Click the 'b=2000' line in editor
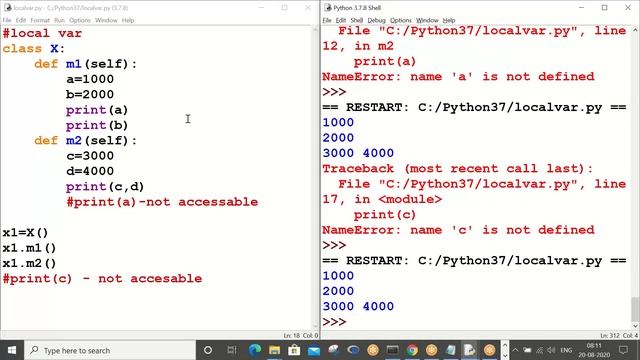Screen dimensions: 640x360 tap(90, 94)
